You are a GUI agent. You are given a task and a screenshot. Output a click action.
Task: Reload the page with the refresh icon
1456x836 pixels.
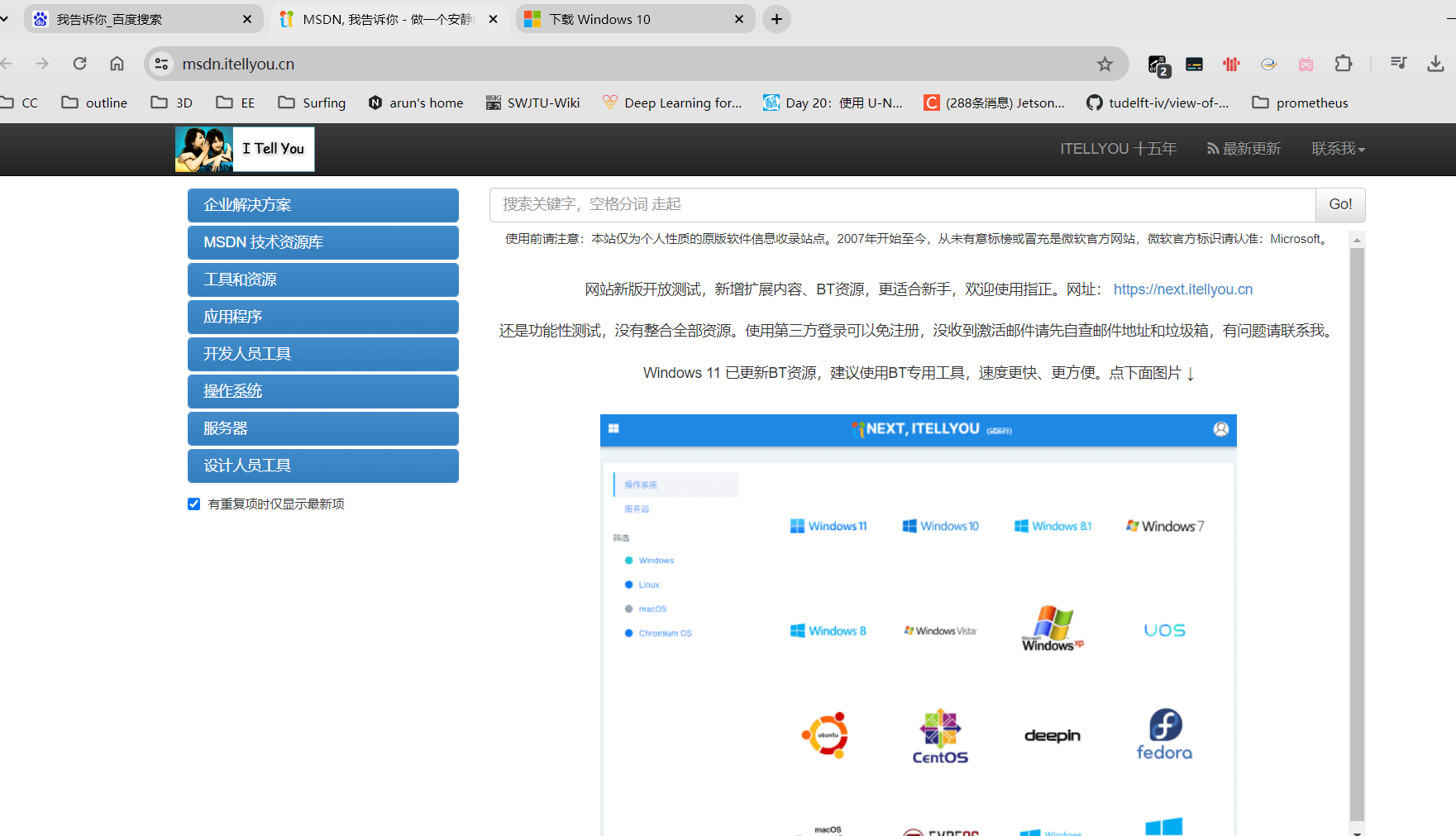coord(80,64)
